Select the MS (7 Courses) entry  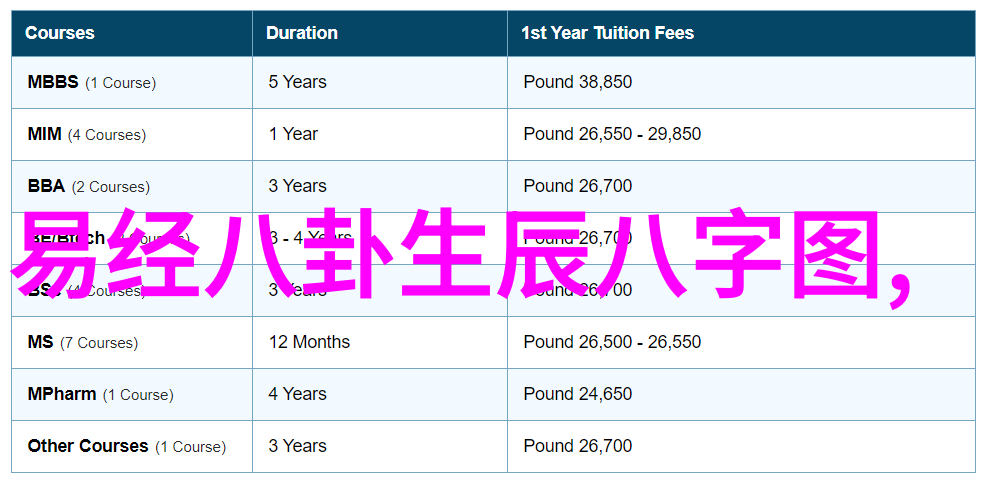pyautogui.click(x=83, y=342)
